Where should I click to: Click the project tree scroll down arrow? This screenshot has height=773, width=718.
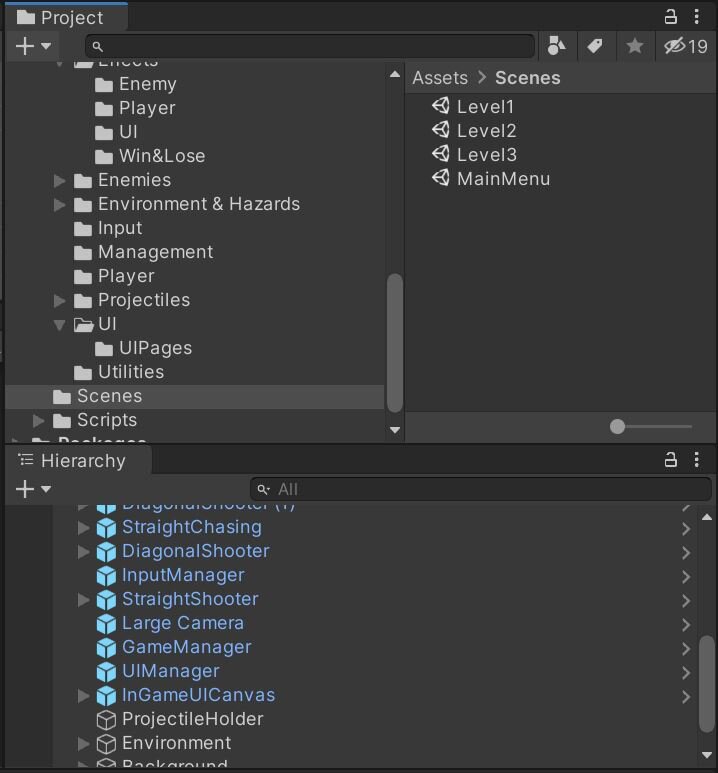click(395, 430)
